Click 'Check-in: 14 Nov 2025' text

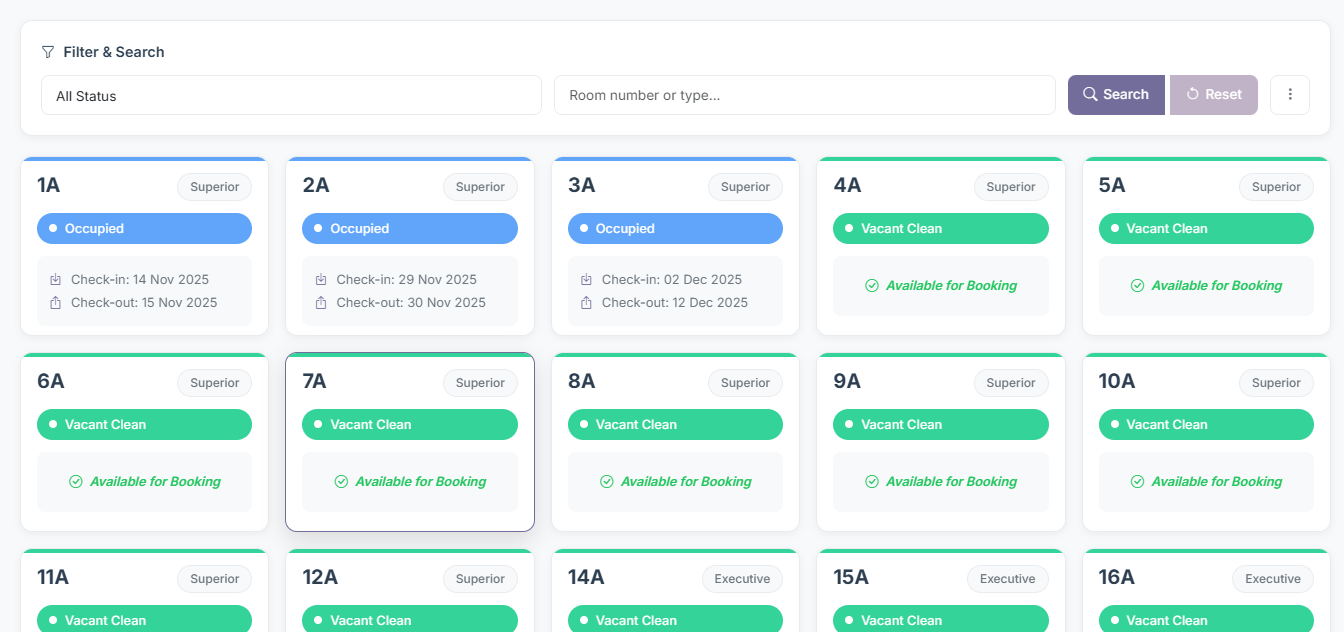pos(140,280)
